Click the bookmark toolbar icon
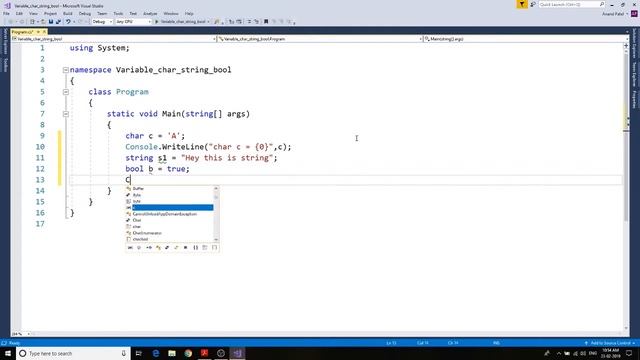The height and width of the screenshot is (360, 640). coord(266,22)
